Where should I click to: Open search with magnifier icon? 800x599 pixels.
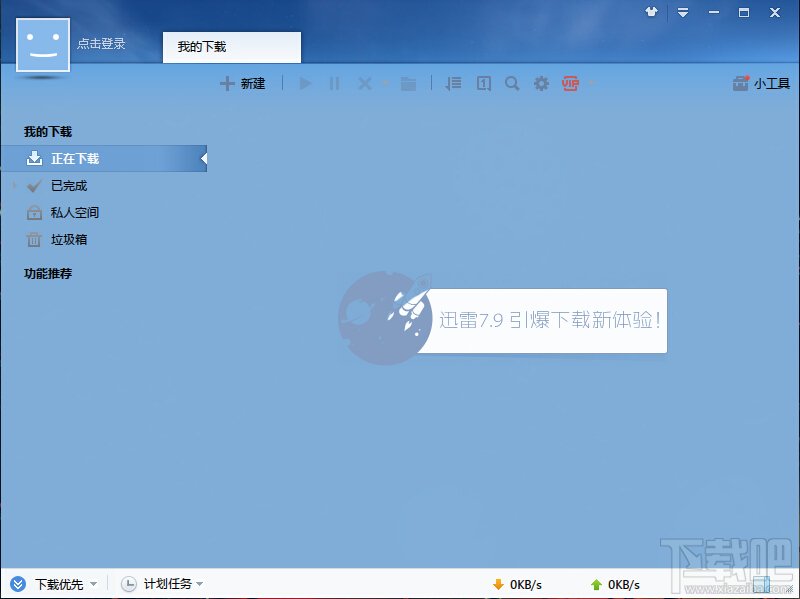512,83
